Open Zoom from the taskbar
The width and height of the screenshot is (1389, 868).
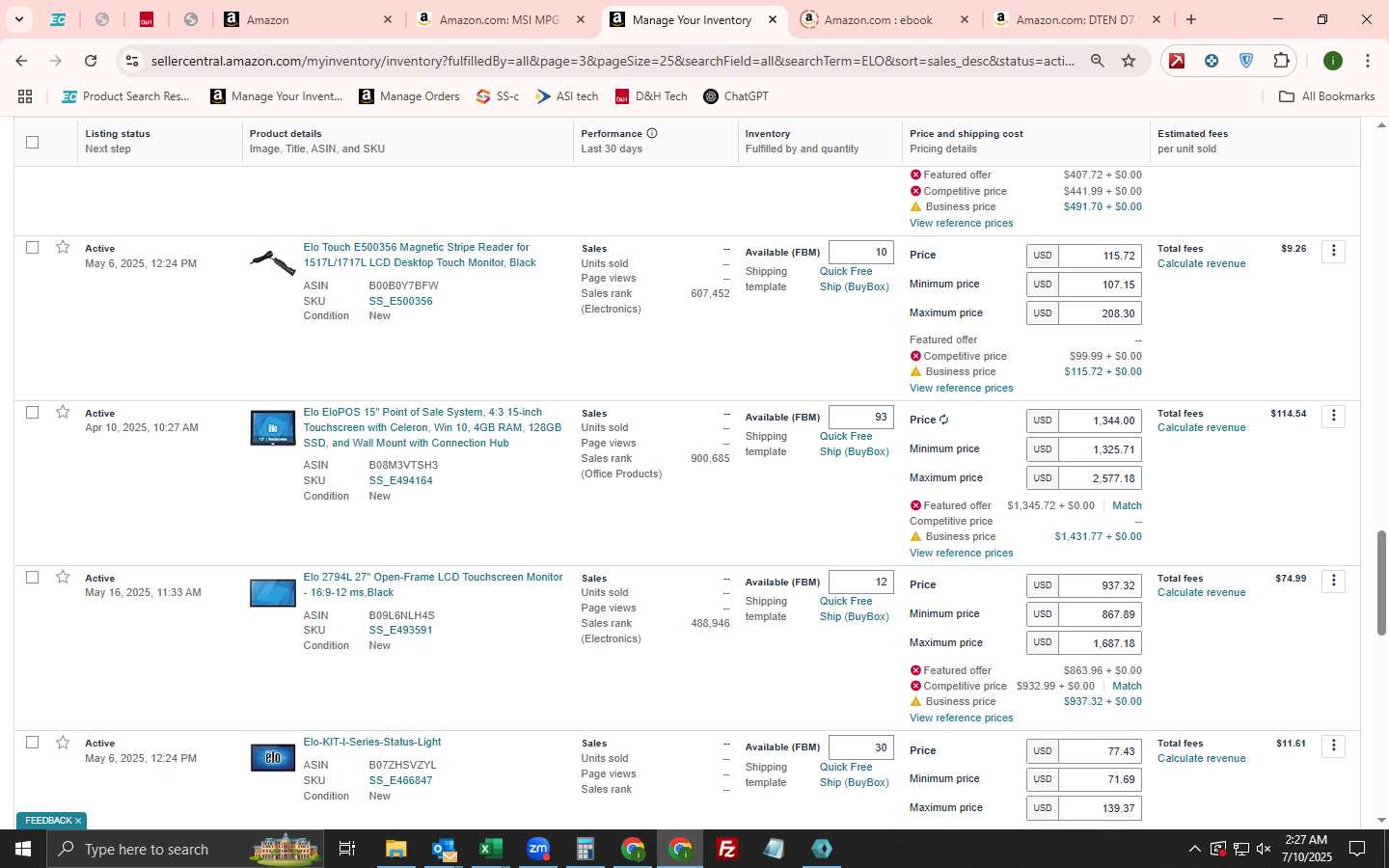pos(538,849)
